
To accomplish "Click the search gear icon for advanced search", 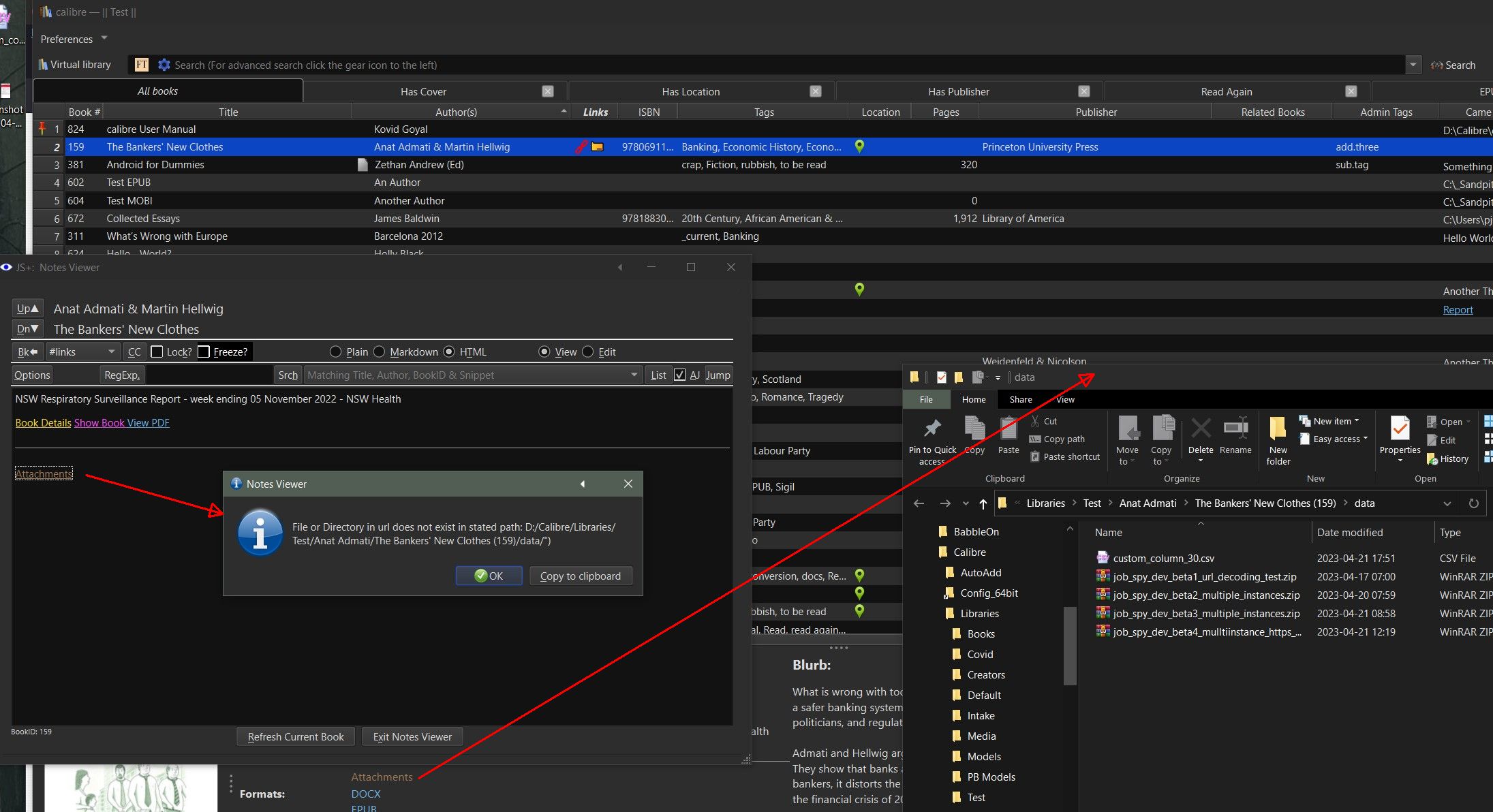I will 164,65.
